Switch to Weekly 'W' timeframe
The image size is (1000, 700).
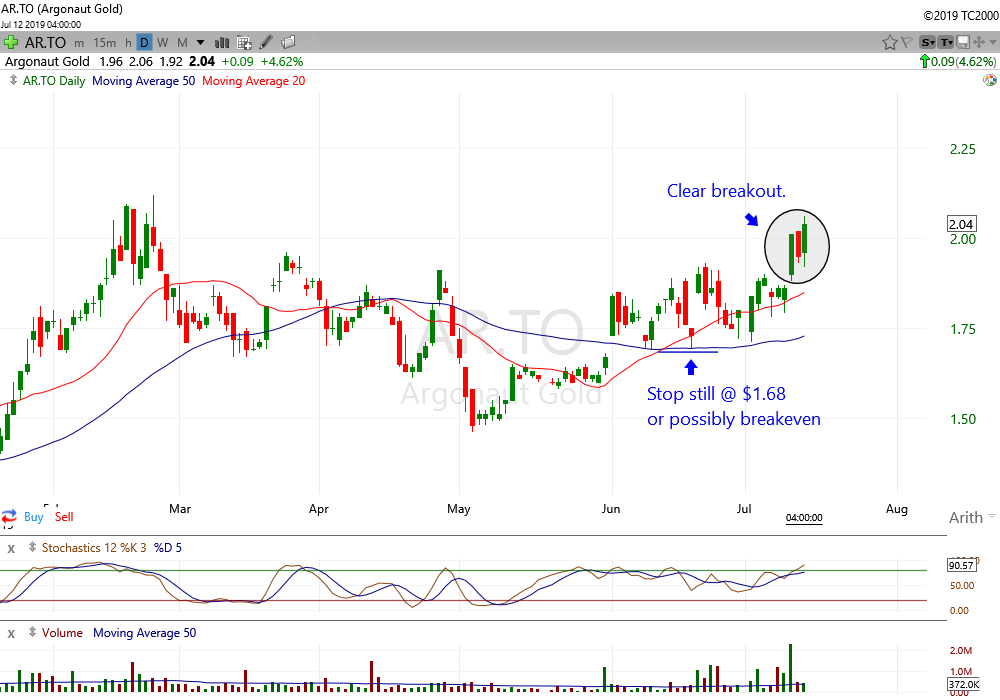point(163,43)
